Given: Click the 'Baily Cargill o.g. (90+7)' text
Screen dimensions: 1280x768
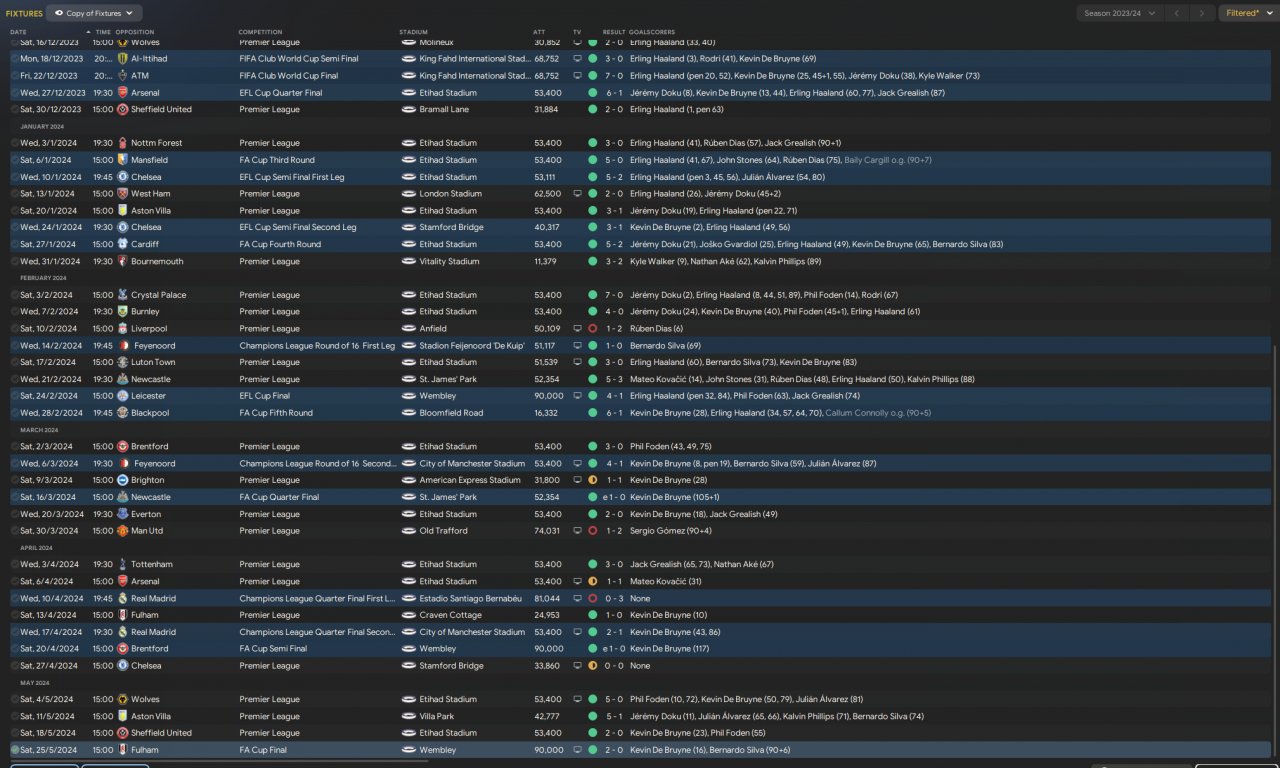Looking at the screenshot, I should pyautogui.click(x=888, y=160).
